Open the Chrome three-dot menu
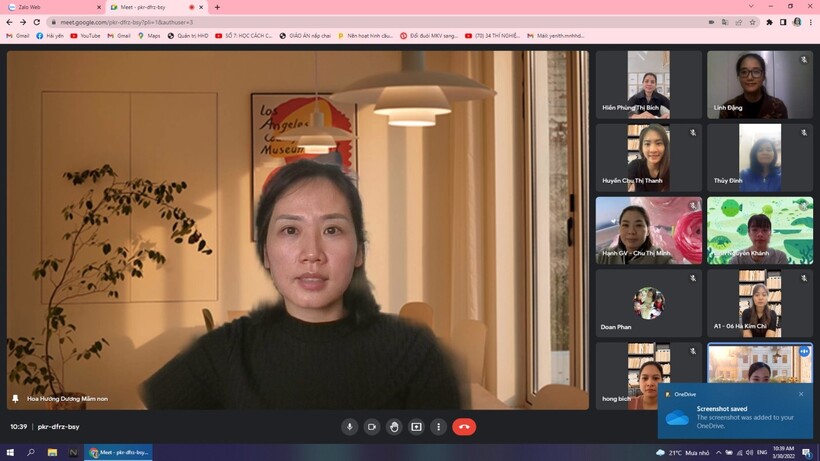820x461 pixels. click(811, 22)
